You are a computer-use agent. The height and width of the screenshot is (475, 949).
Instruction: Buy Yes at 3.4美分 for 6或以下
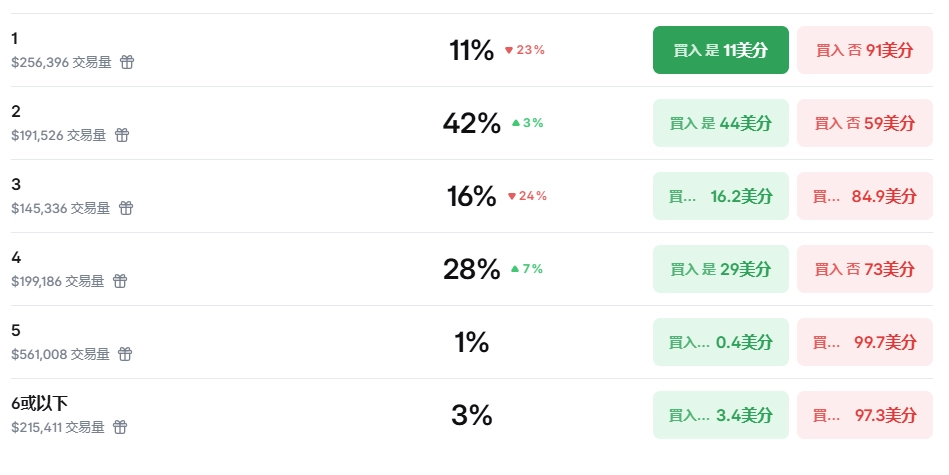(720, 415)
